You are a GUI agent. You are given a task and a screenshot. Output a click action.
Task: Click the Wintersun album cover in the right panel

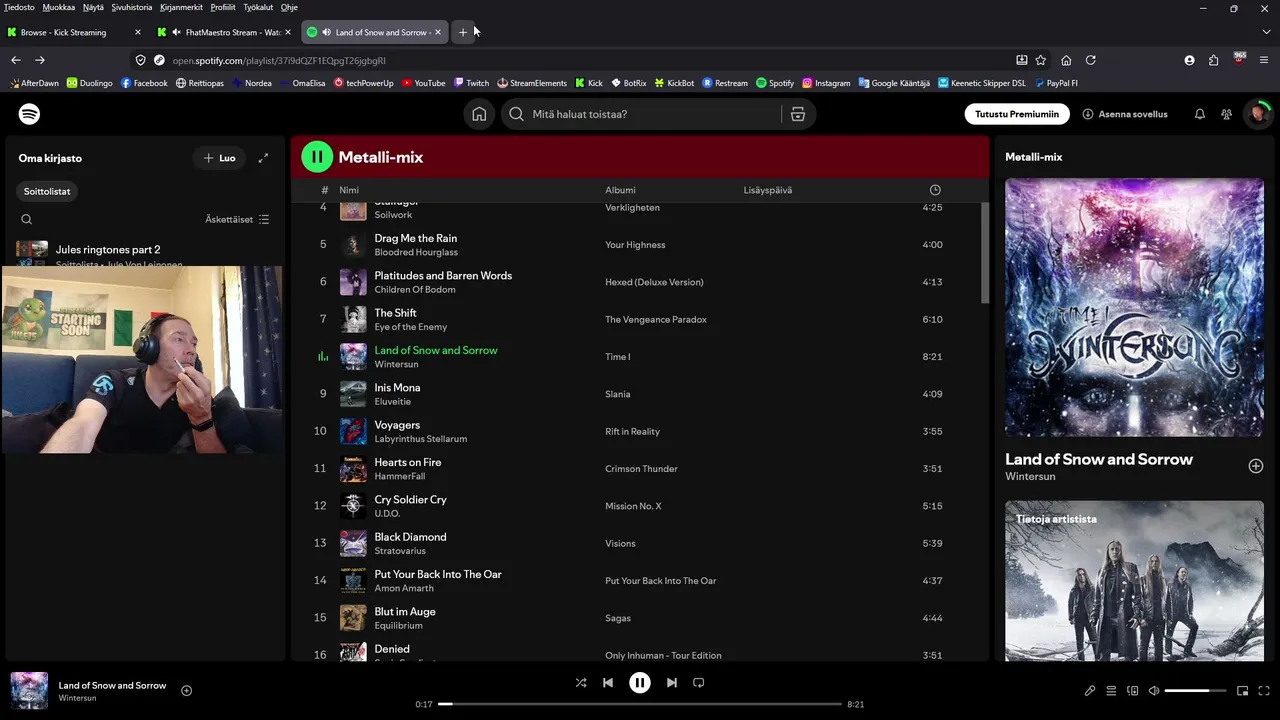click(x=1134, y=307)
